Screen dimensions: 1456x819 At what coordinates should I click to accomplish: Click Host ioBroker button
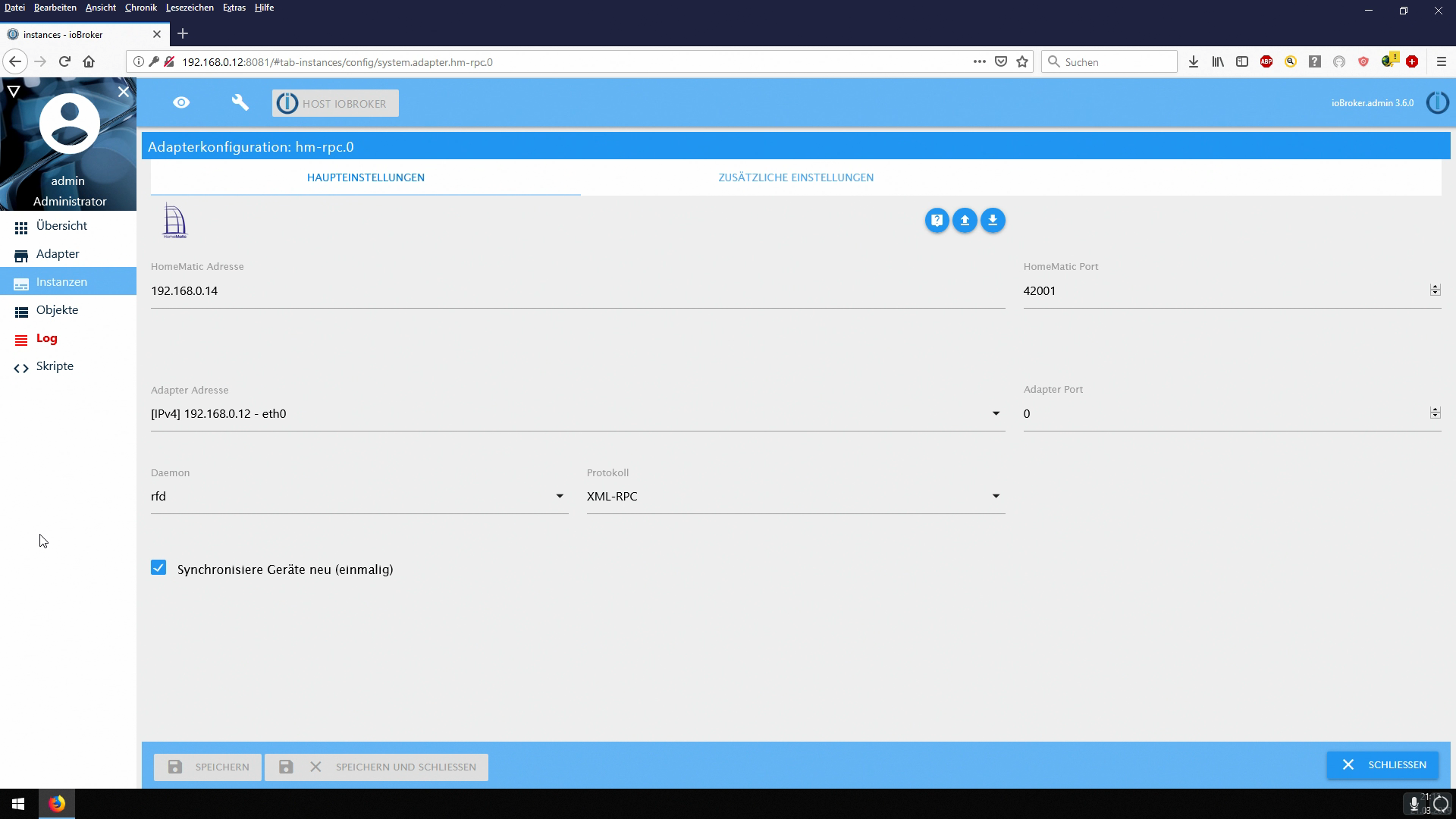335,104
